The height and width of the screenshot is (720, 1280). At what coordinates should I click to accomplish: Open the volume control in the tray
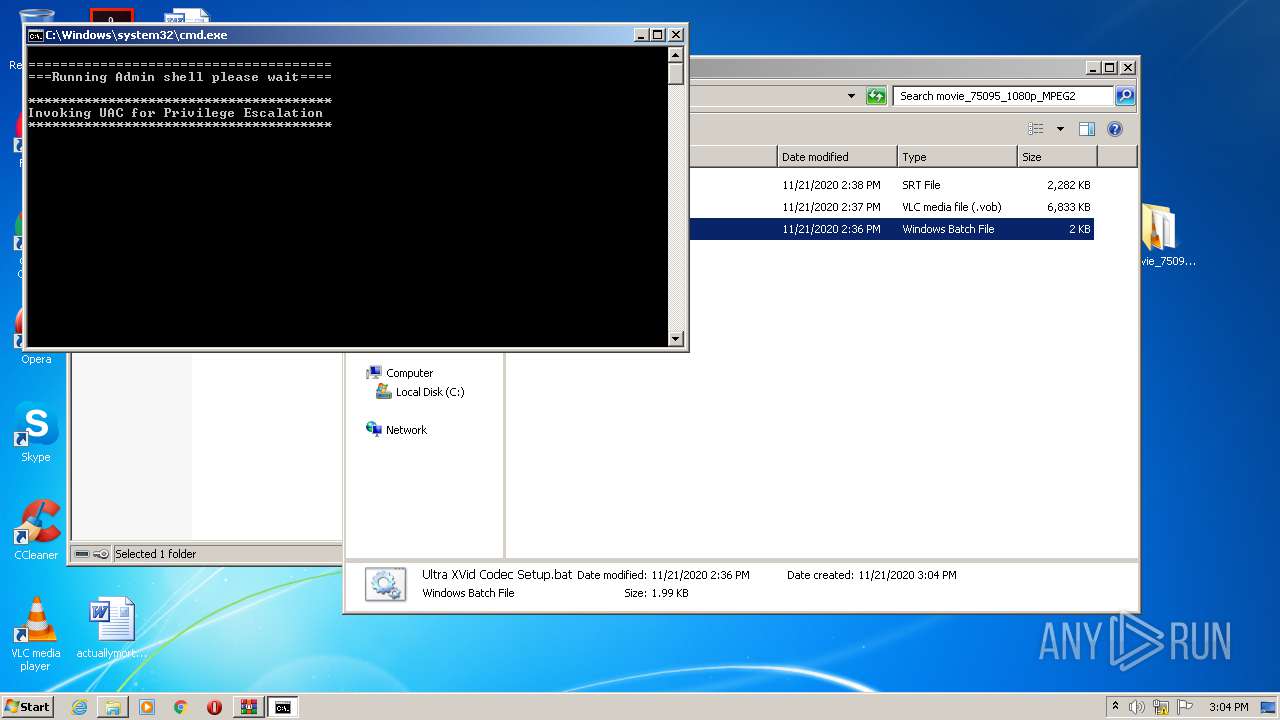[x=1137, y=707]
